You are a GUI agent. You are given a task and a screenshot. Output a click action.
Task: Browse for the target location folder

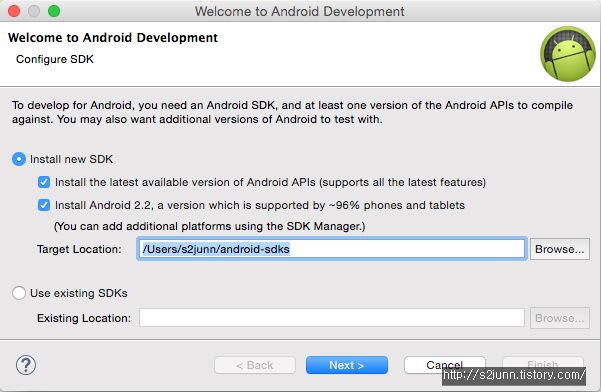[560, 249]
